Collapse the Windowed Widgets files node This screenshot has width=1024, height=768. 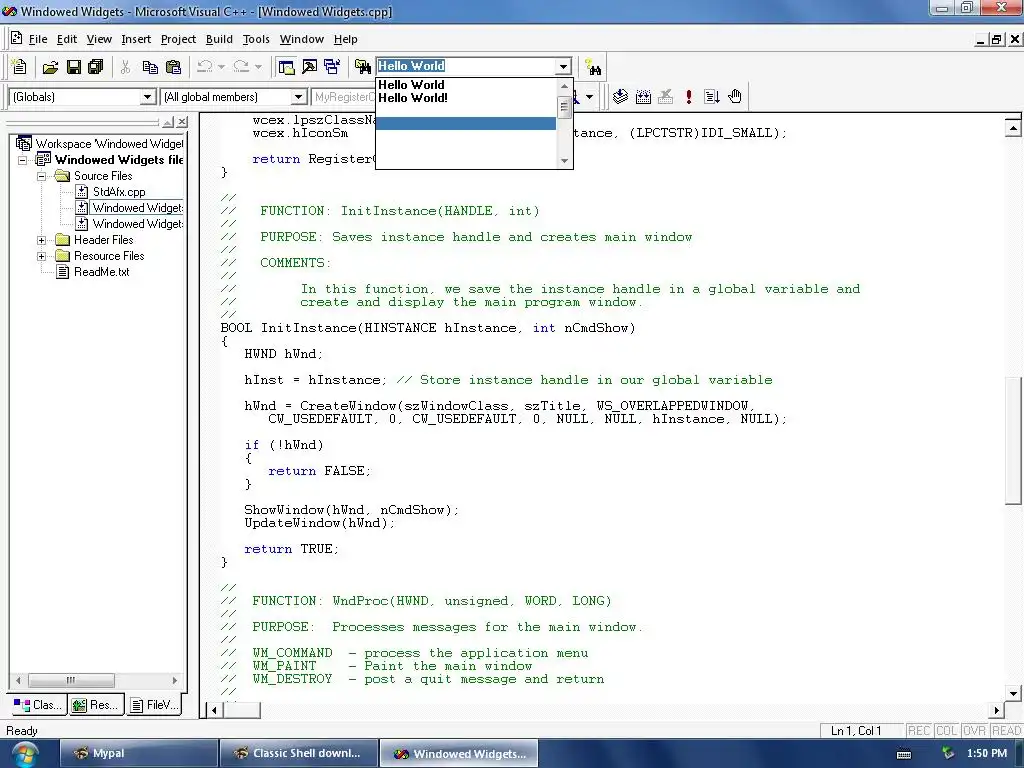tap(23, 160)
